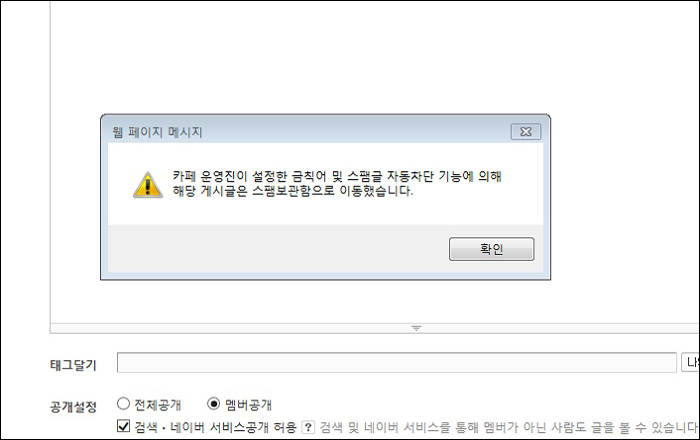Click the 태그달기 label
Image resolution: width=700 pixels, height=440 pixels.
(73, 365)
